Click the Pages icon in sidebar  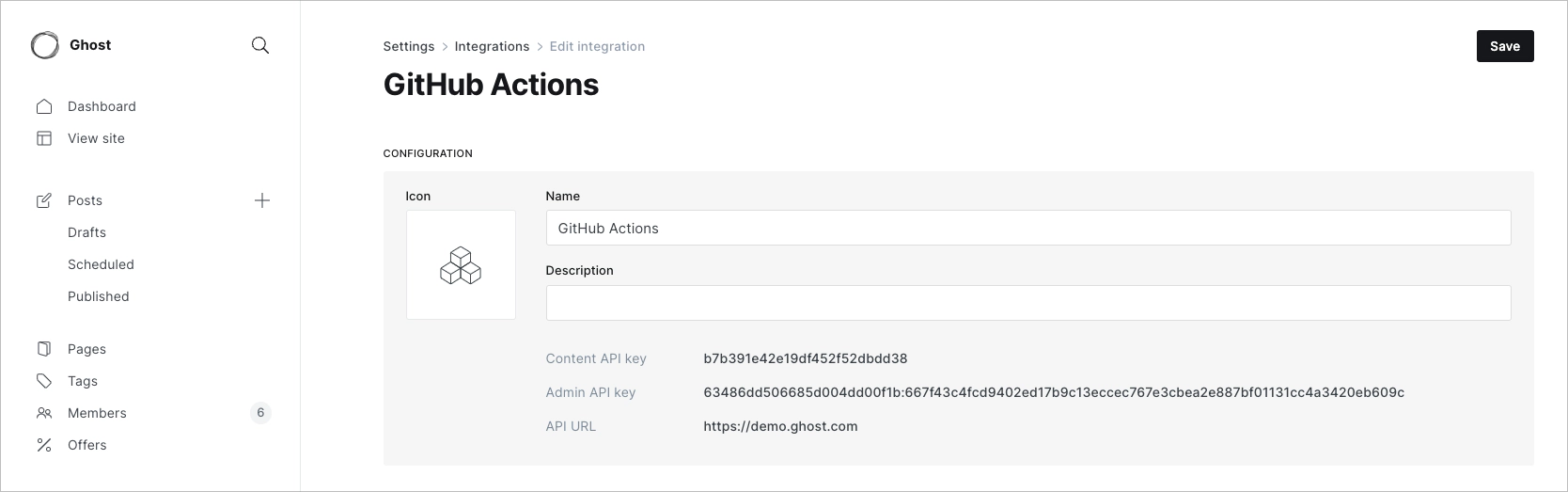[x=44, y=349]
